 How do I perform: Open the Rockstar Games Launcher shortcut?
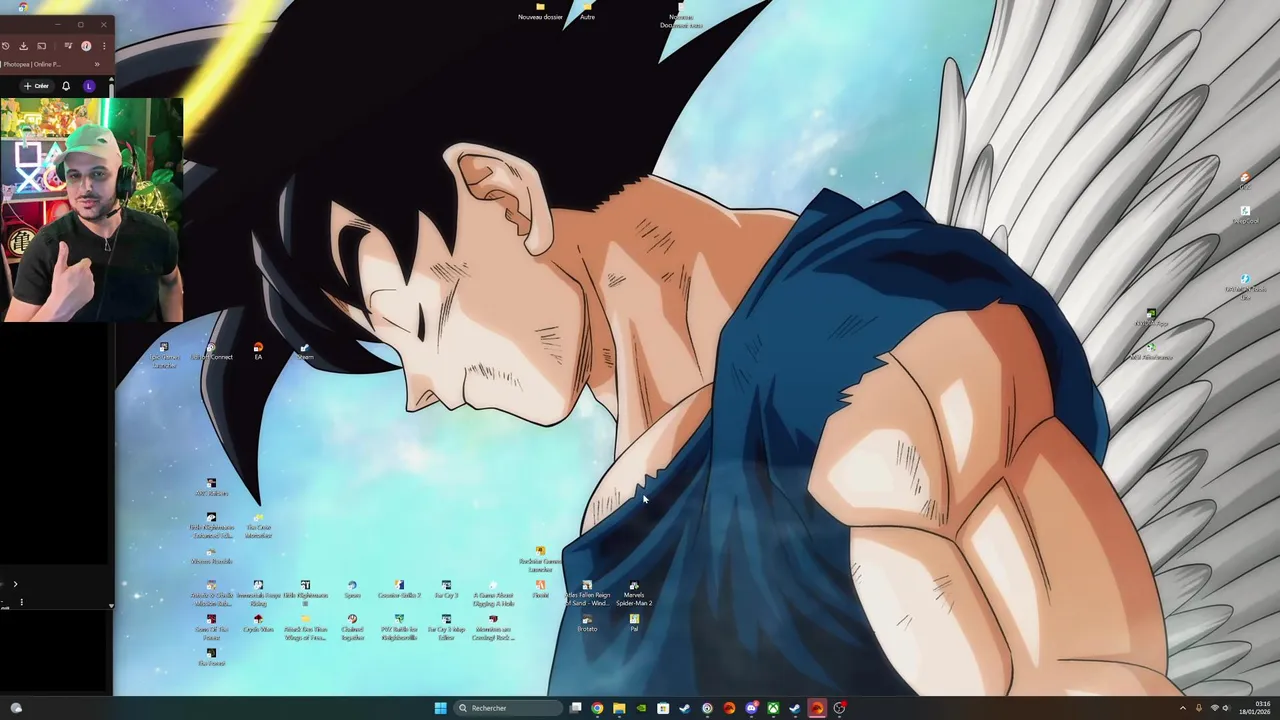pos(540,560)
